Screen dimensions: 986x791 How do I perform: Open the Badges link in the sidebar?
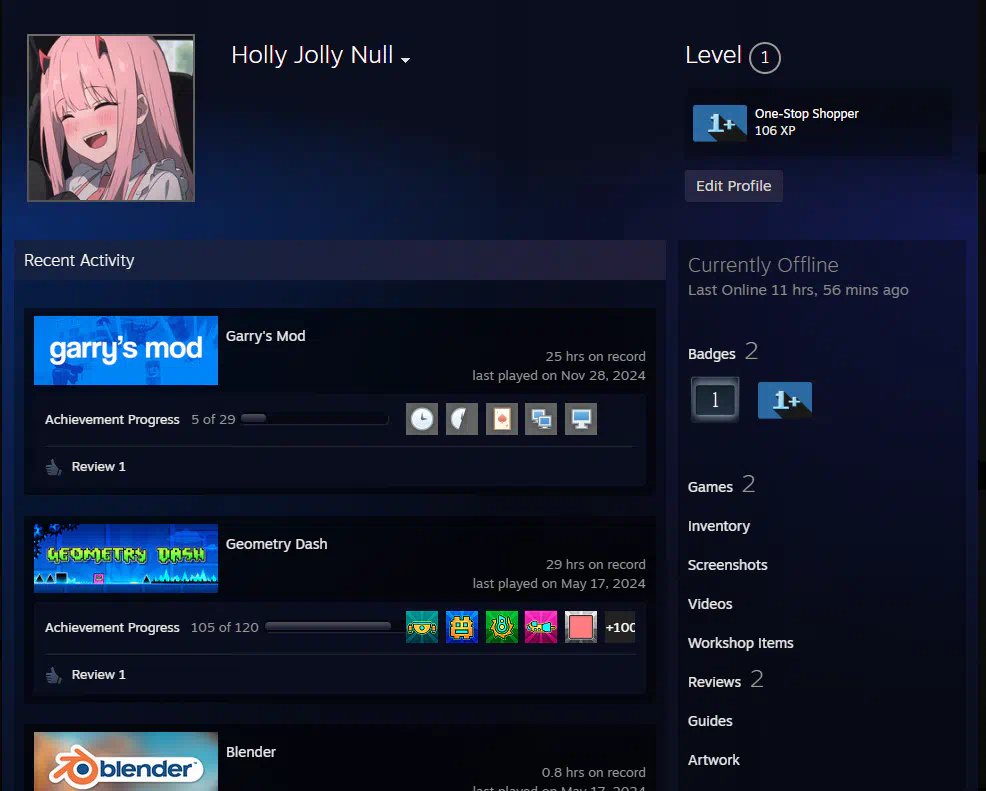[711, 354]
